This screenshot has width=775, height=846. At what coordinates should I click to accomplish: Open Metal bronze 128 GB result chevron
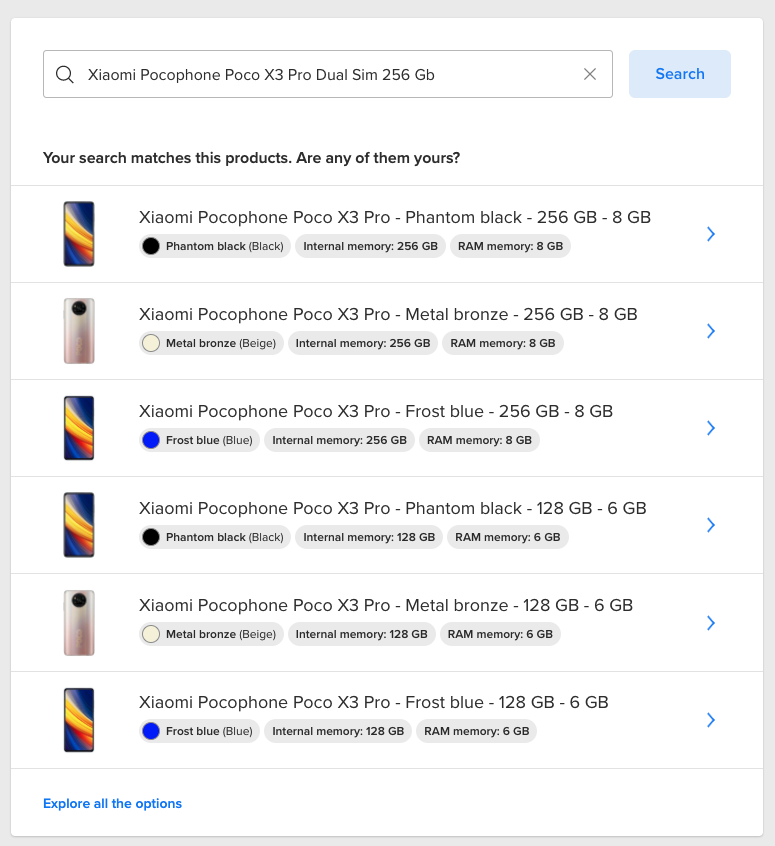point(711,623)
